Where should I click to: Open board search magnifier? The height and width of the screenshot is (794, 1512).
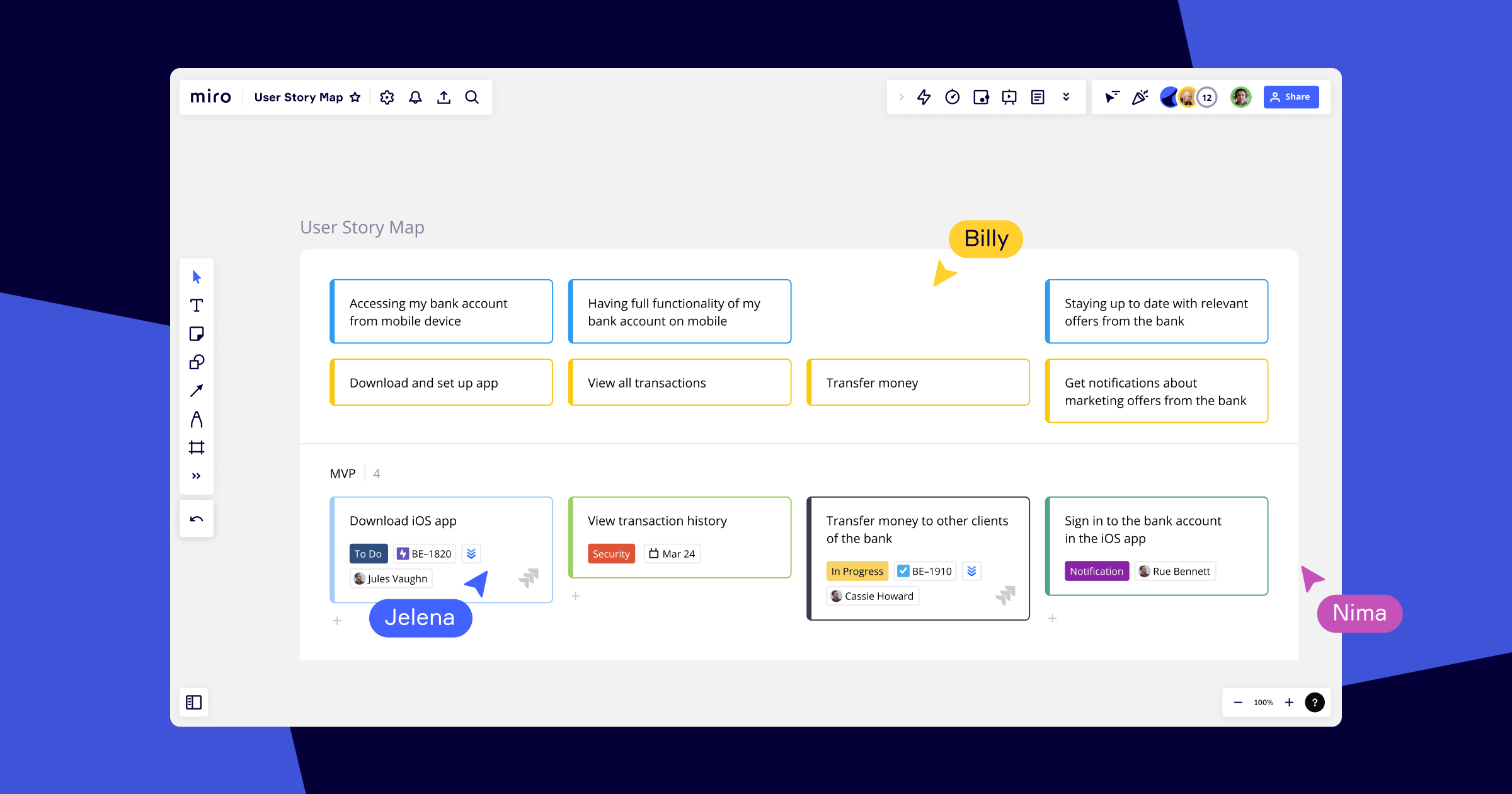472,97
